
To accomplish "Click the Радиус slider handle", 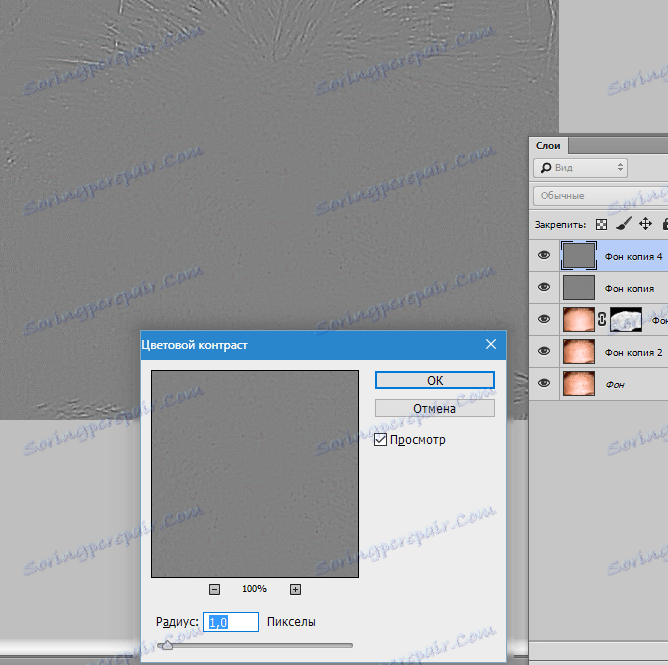I will [x=167, y=645].
